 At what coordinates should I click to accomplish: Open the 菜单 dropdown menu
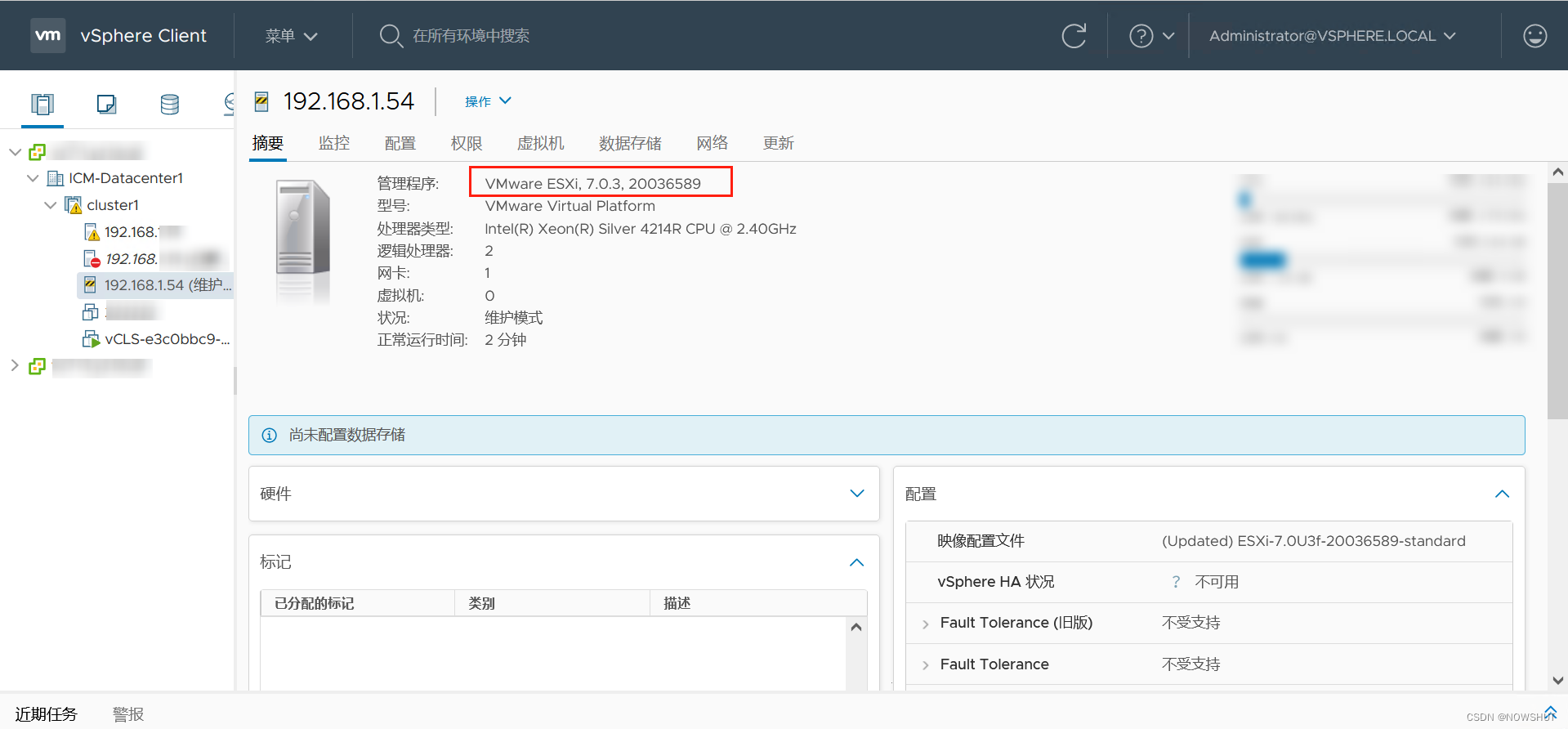291,36
